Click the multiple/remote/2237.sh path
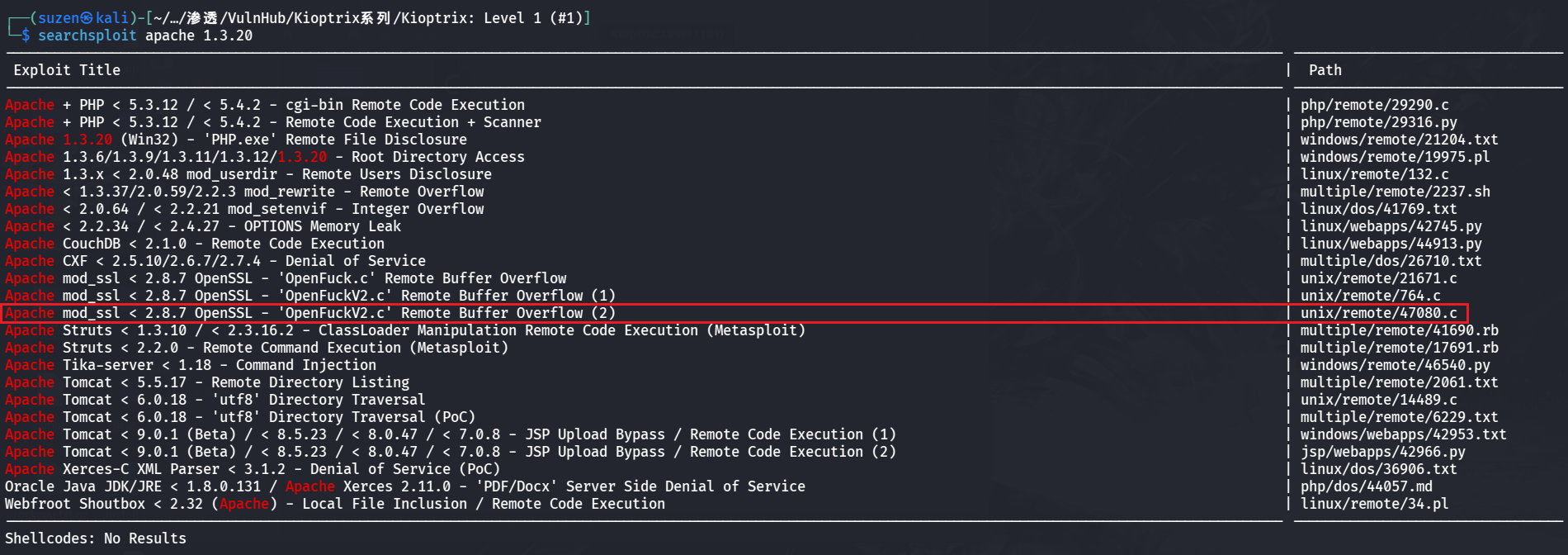Viewport: 1568px width, 555px height. 1395,192
